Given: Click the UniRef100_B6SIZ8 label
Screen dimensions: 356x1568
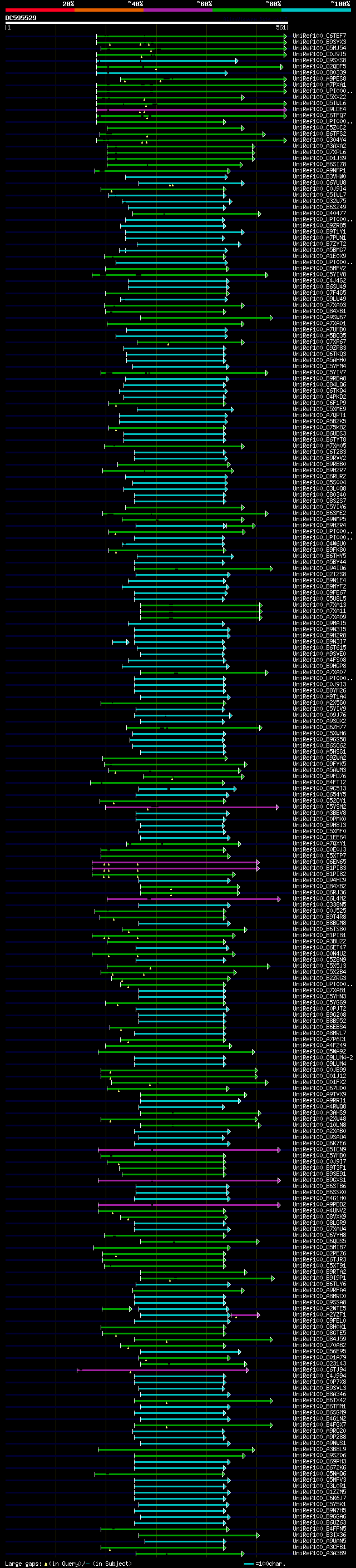Looking at the screenshot, I should pos(319,164).
